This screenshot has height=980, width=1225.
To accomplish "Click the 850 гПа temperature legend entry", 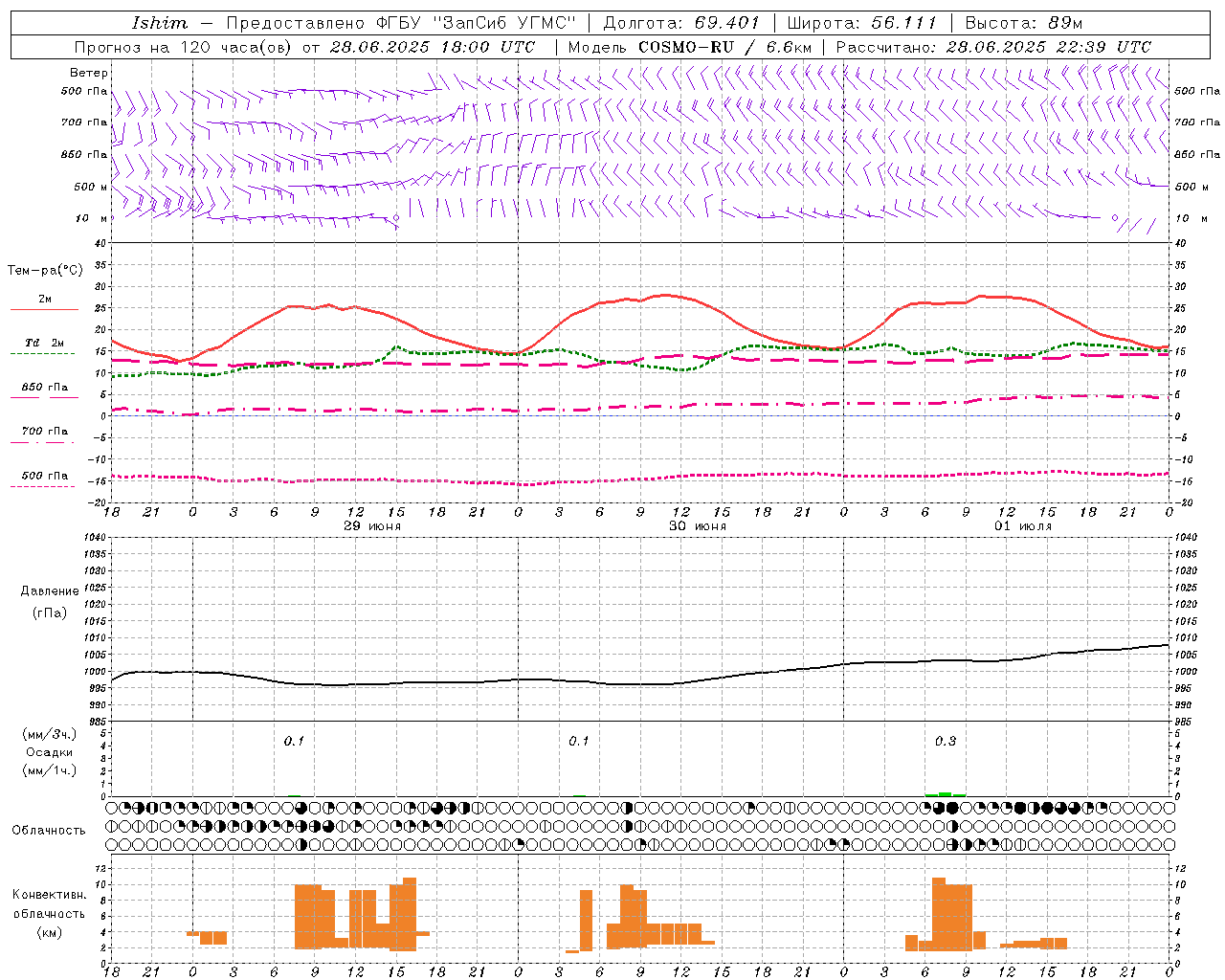I will [x=45, y=388].
